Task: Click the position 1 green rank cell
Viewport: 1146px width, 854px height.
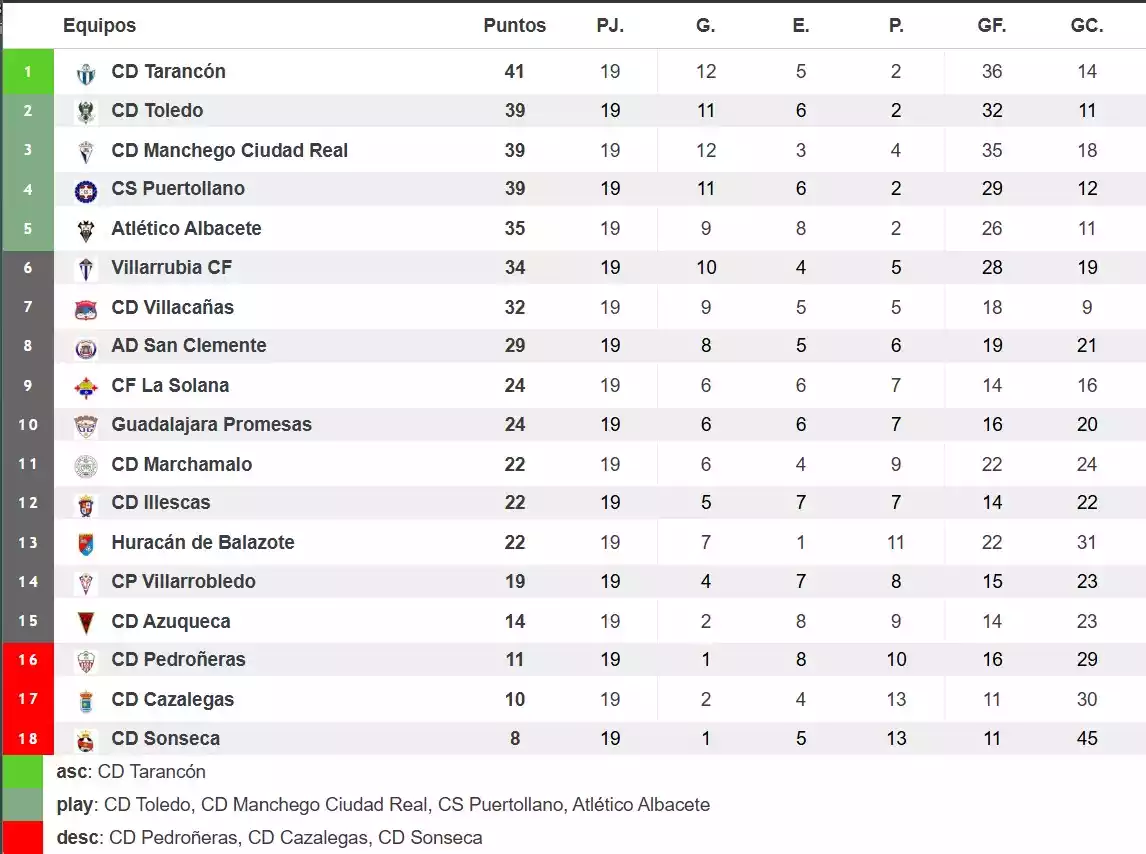Action: [28, 72]
